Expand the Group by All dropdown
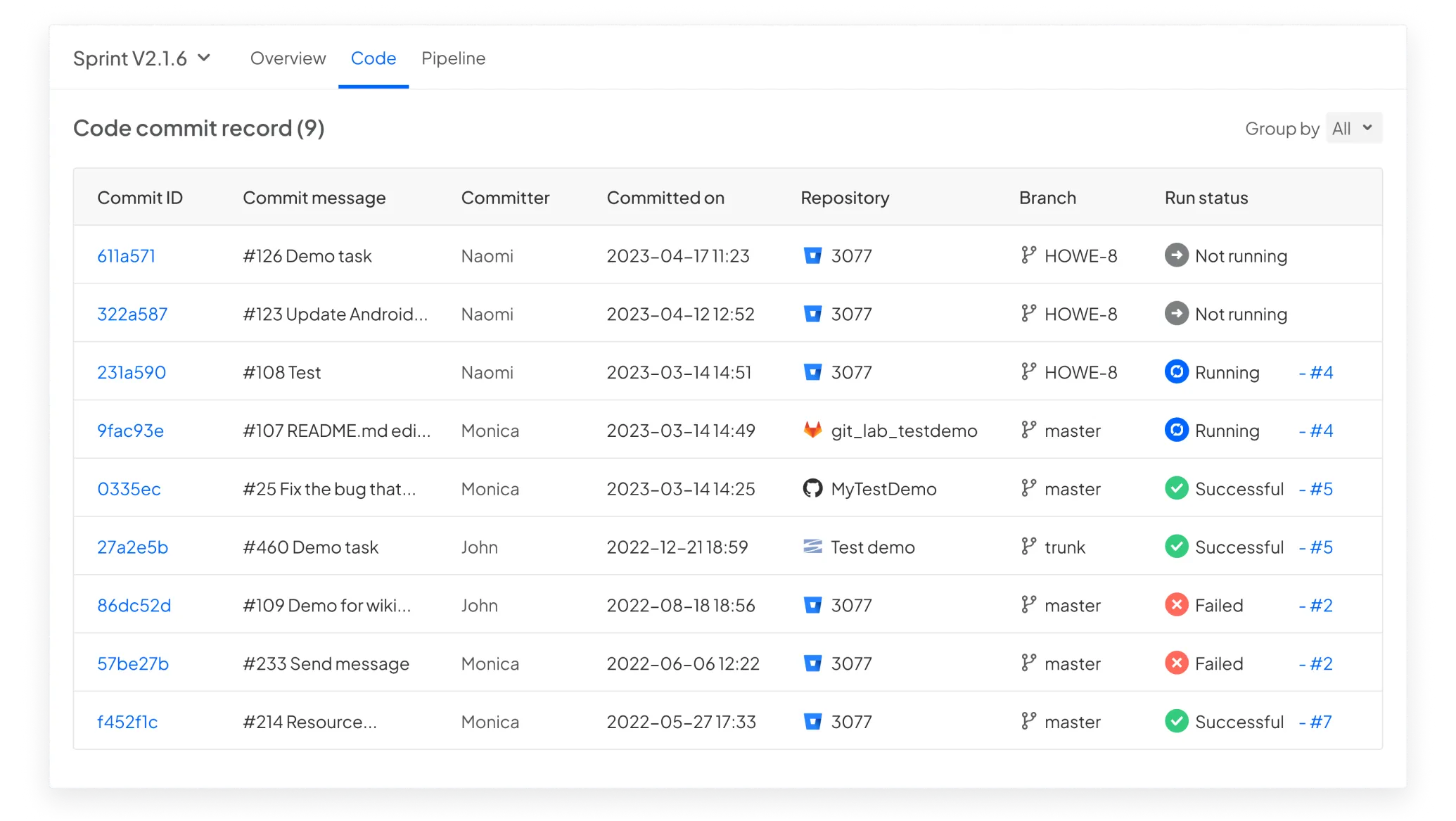 [1353, 128]
